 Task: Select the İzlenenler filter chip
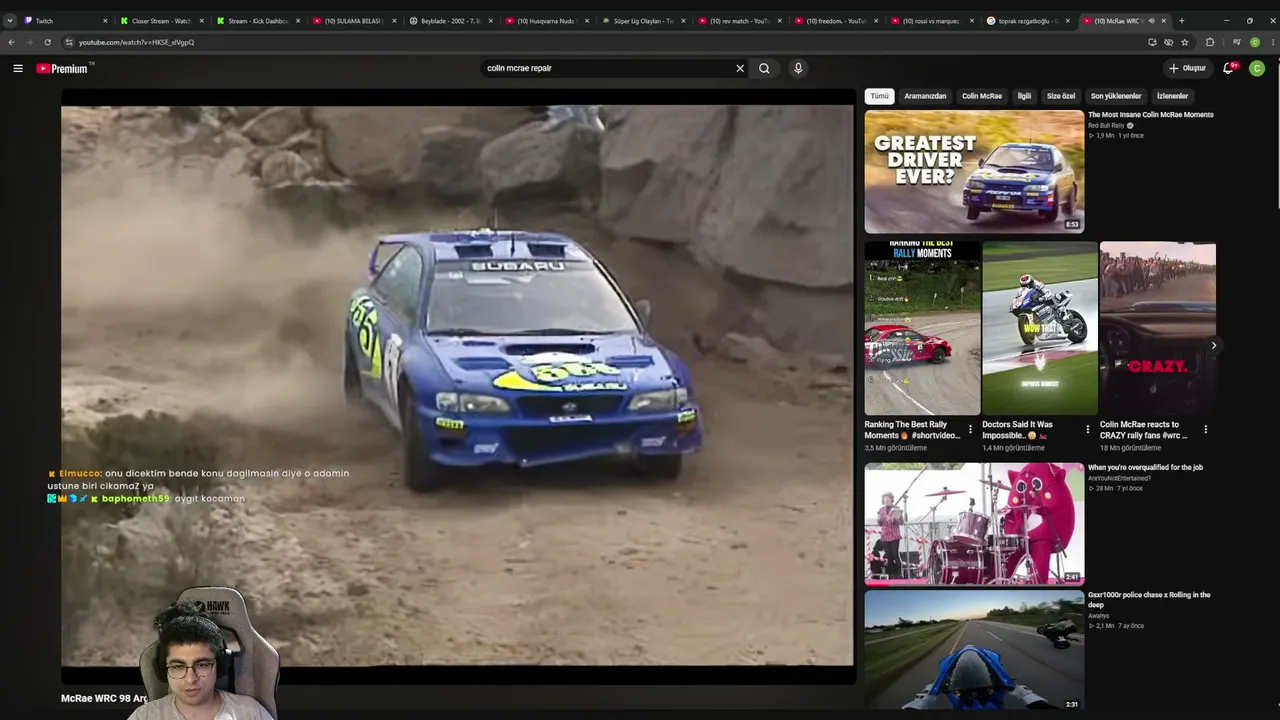1172,96
